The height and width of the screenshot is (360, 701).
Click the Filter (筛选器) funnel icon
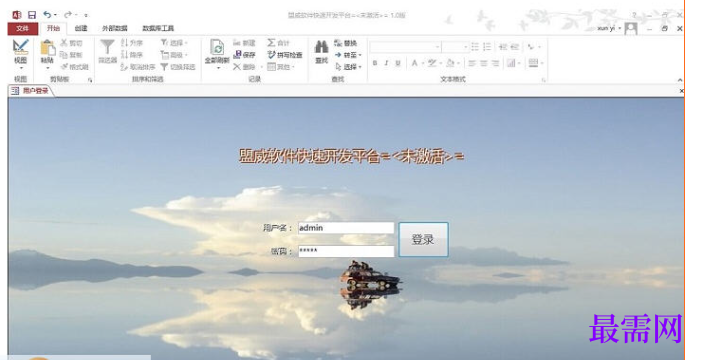point(107,47)
